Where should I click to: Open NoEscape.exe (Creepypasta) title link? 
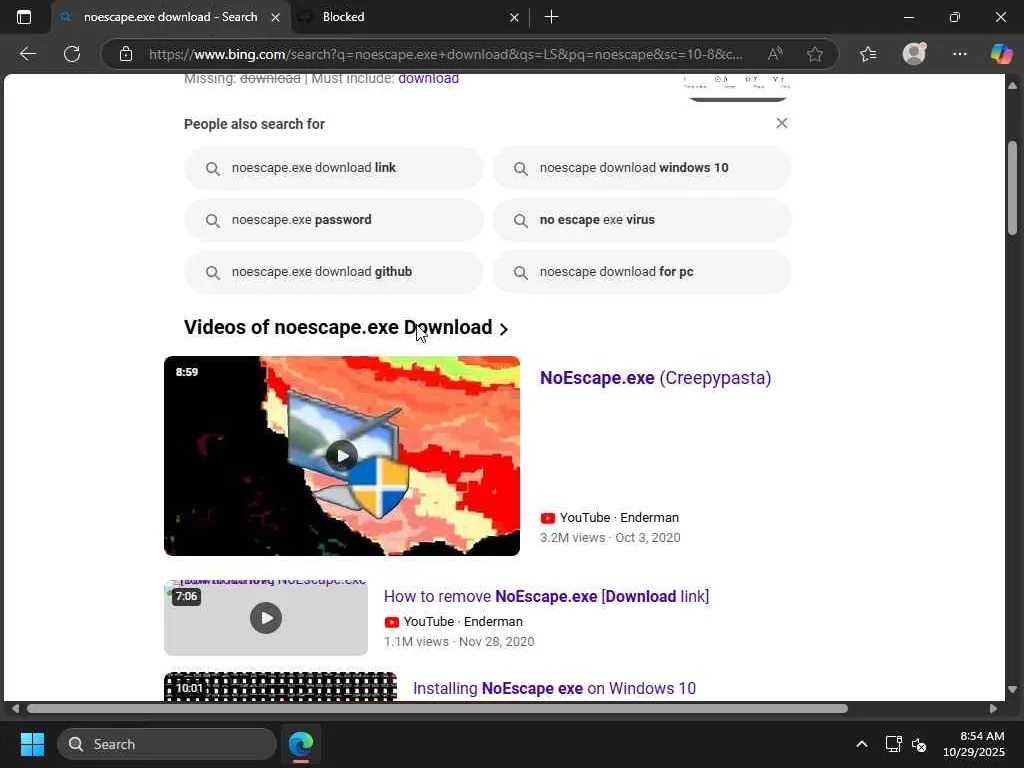click(655, 378)
